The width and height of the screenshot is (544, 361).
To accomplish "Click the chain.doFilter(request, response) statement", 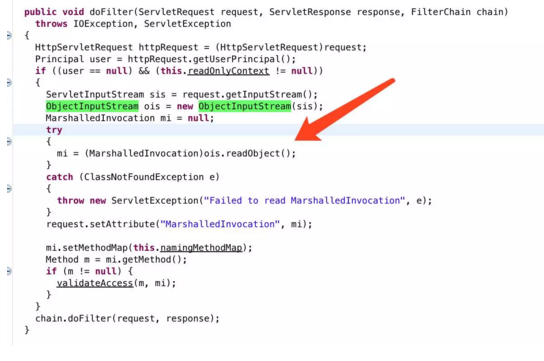I will click(x=127, y=319).
